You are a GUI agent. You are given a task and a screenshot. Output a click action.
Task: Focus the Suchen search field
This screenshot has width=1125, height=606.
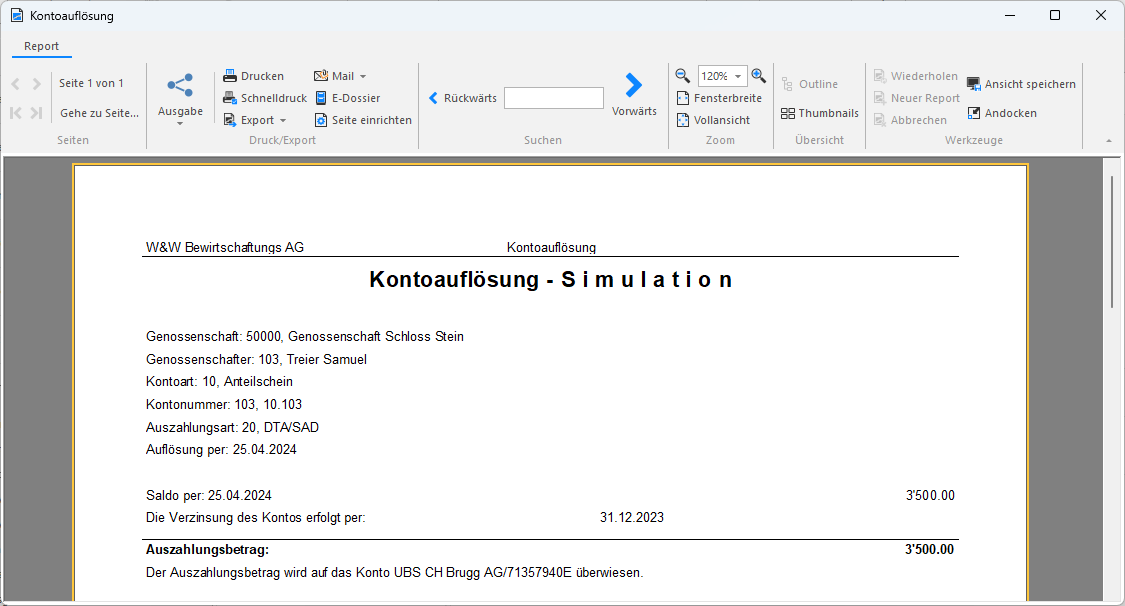click(554, 98)
